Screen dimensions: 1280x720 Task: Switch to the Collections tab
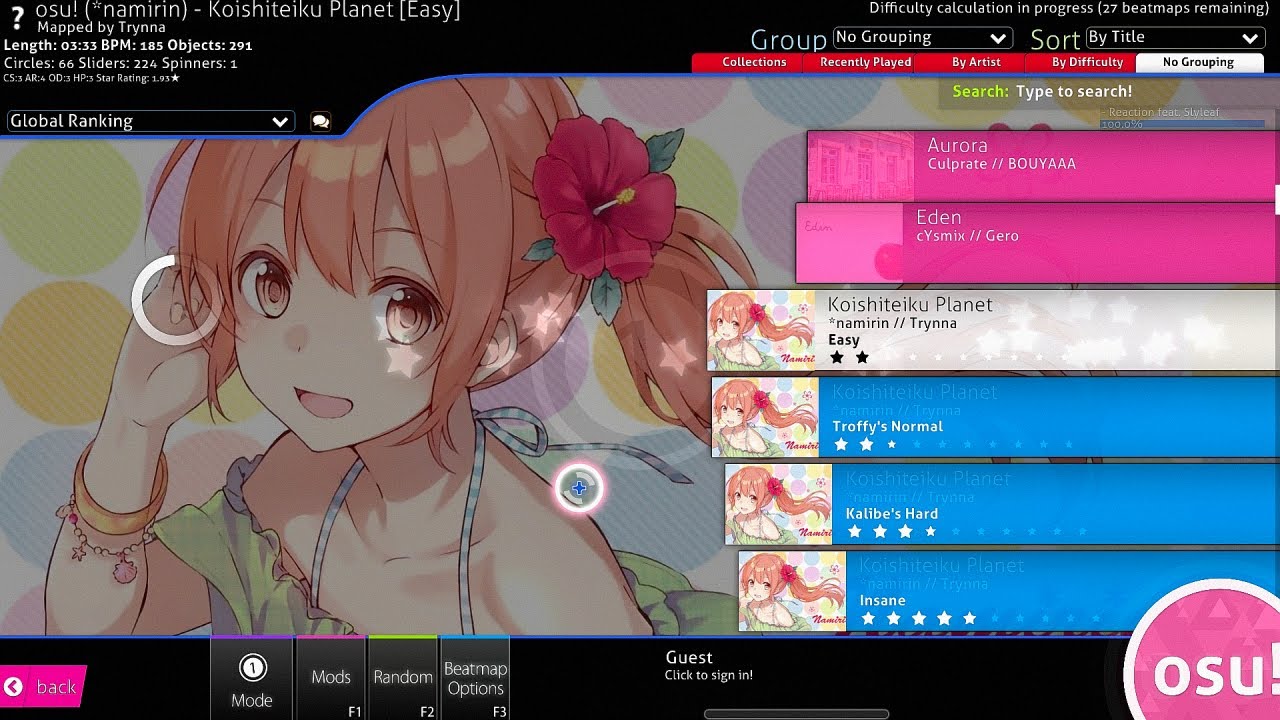[x=754, y=62]
